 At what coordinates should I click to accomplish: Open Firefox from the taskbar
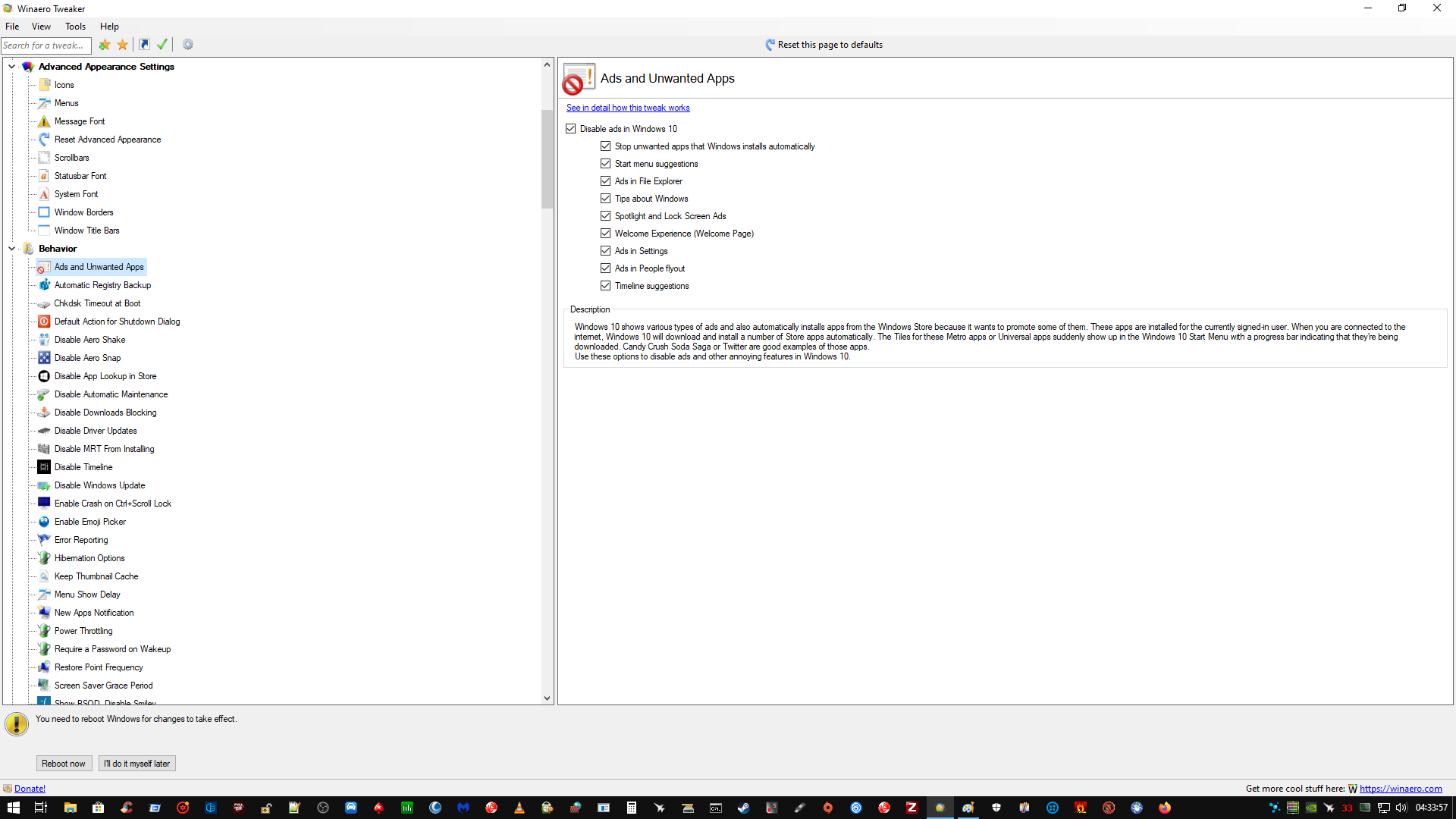(1164, 808)
